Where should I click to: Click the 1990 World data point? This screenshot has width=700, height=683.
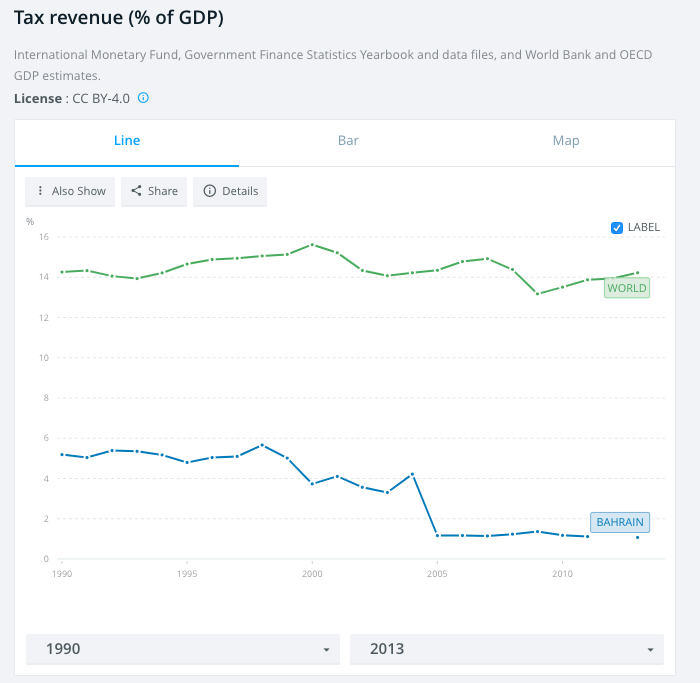pos(62,272)
